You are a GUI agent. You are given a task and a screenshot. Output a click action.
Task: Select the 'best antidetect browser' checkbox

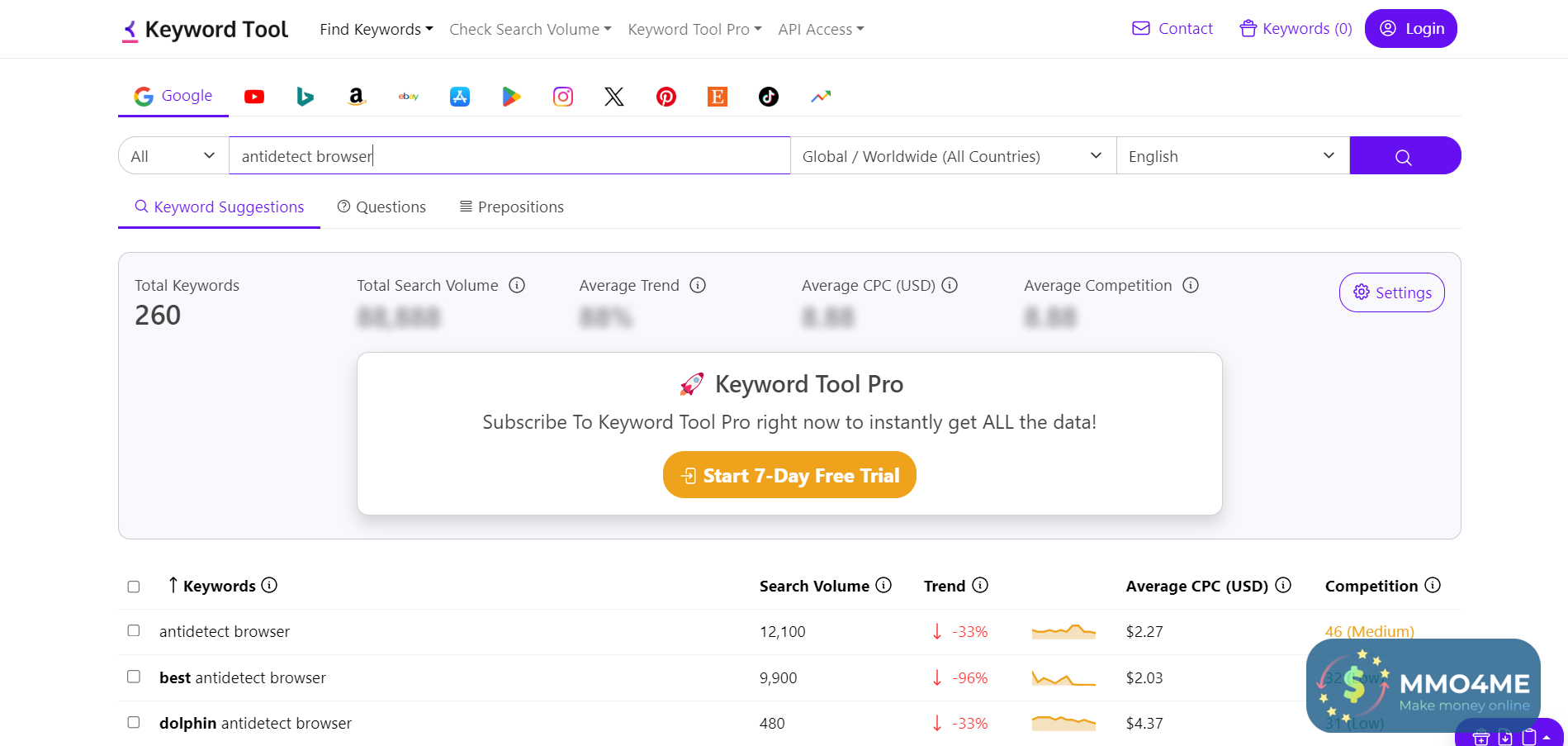click(134, 677)
